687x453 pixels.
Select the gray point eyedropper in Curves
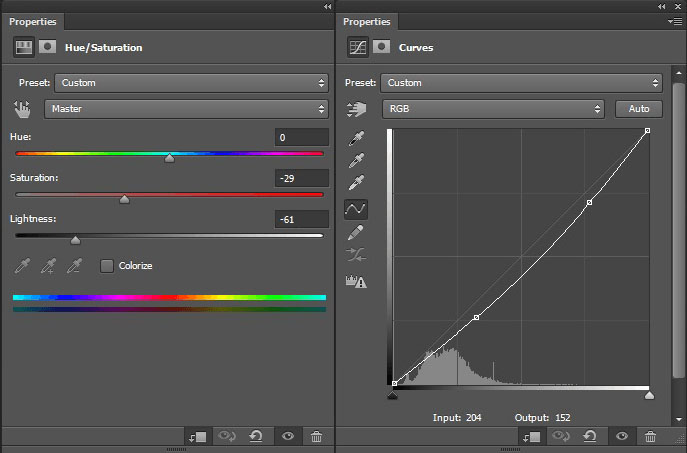click(356, 160)
